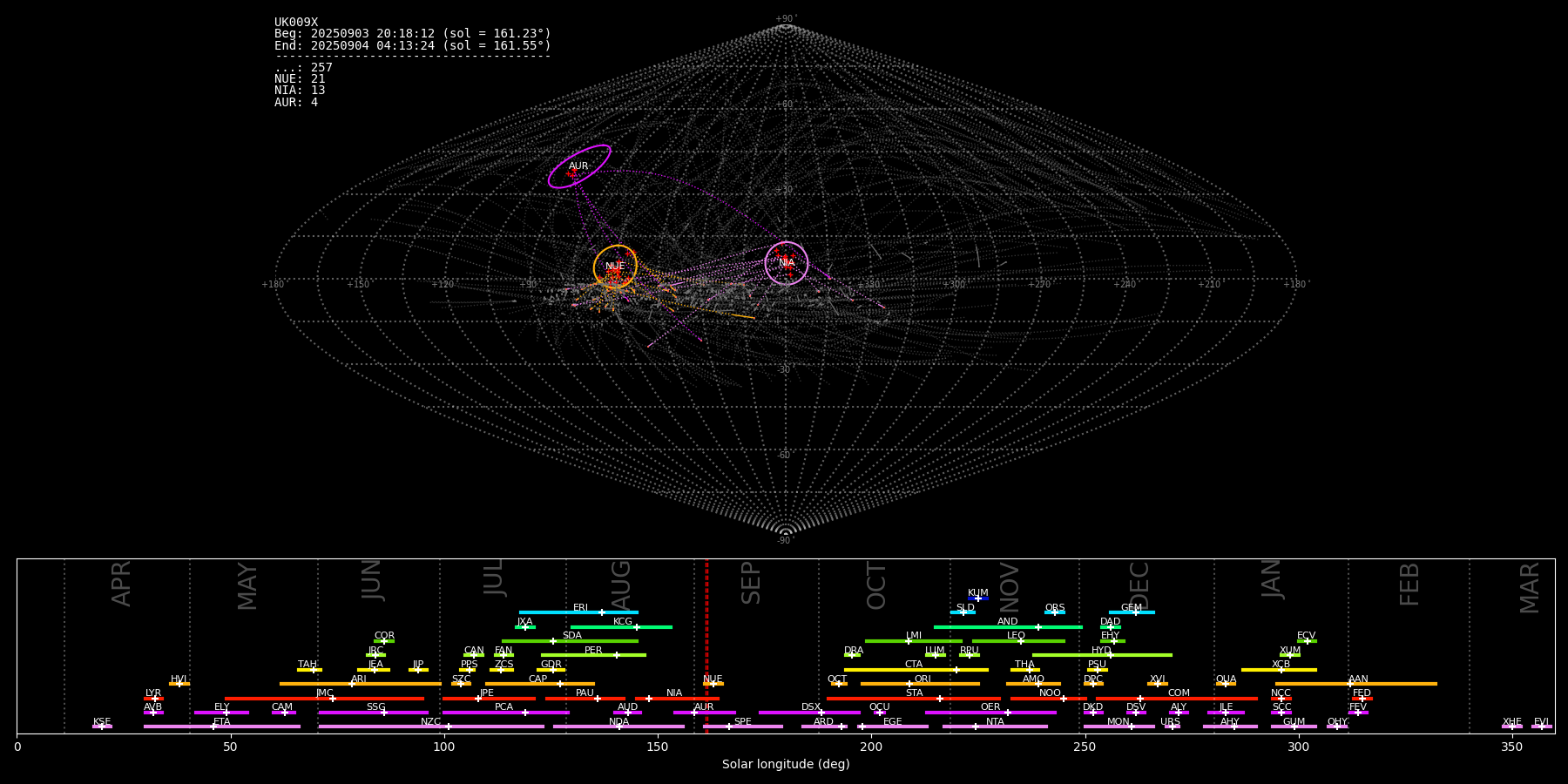Select the KSE bar at timeline start
1568x784 pixels.
click(x=102, y=727)
